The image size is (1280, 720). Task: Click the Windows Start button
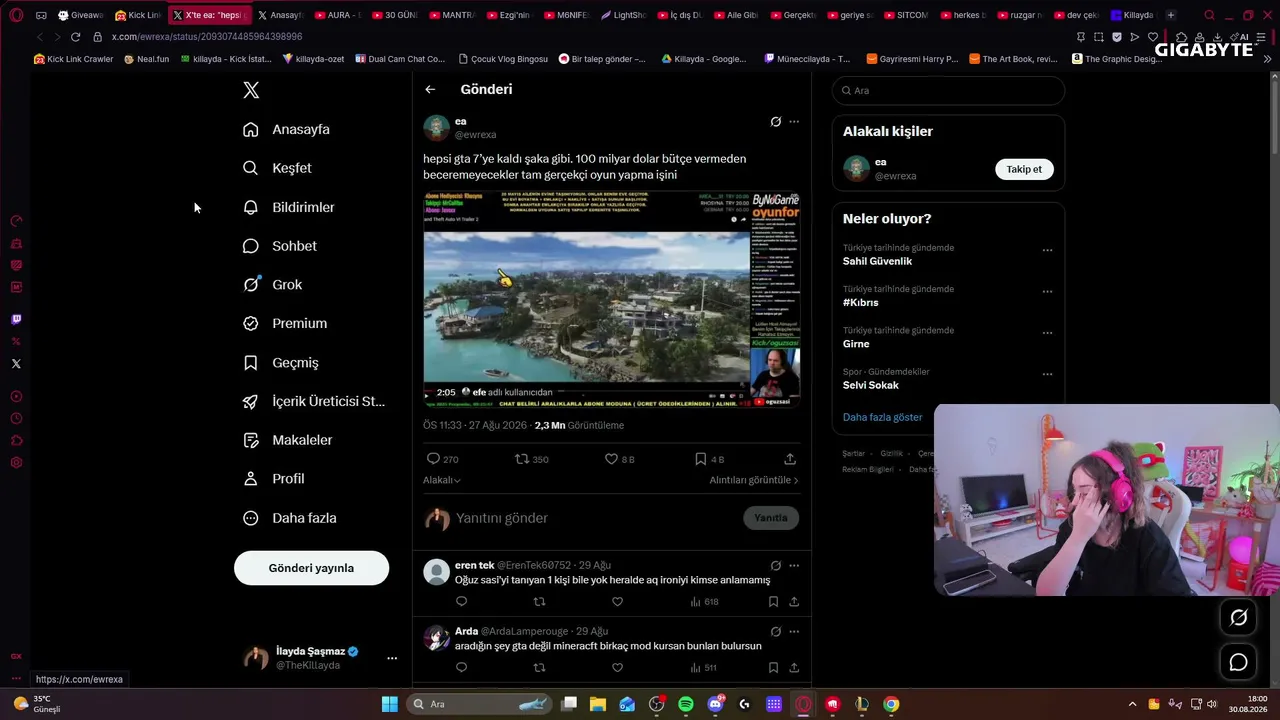click(x=389, y=704)
